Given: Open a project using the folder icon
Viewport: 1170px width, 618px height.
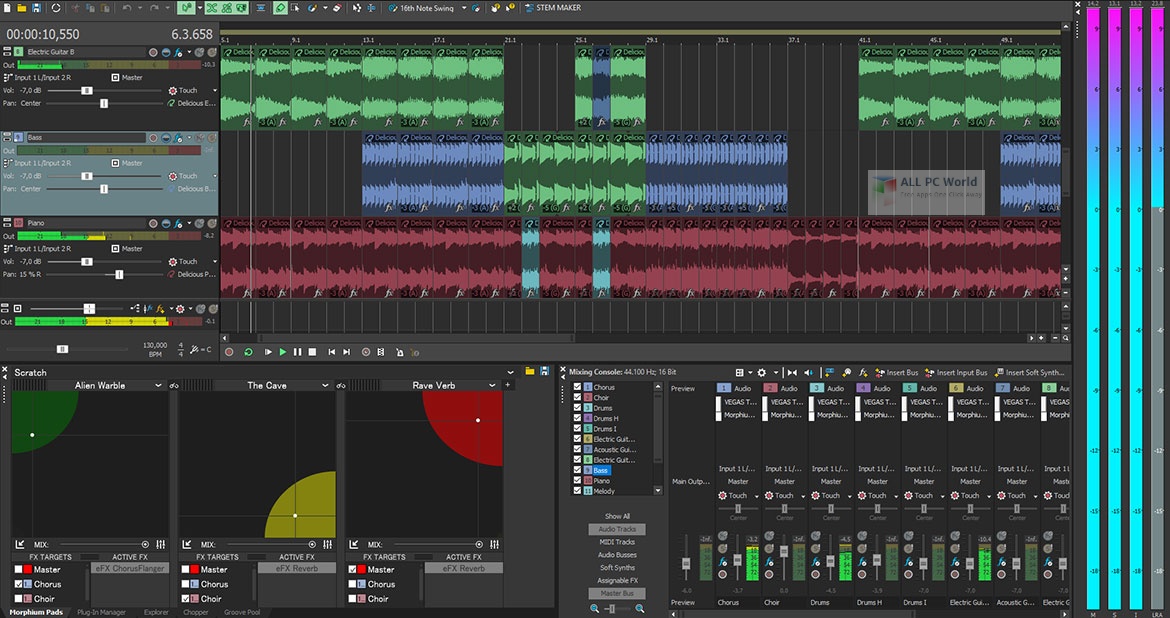Looking at the screenshot, I should click(22, 7).
